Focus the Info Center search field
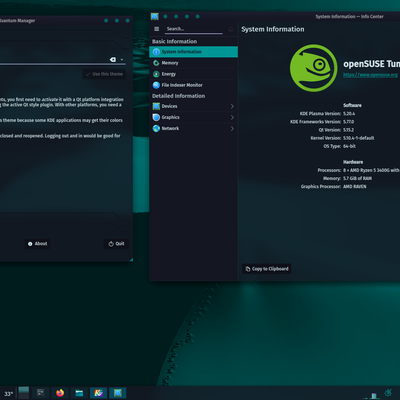The width and height of the screenshot is (400, 400). tap(194, 29)
